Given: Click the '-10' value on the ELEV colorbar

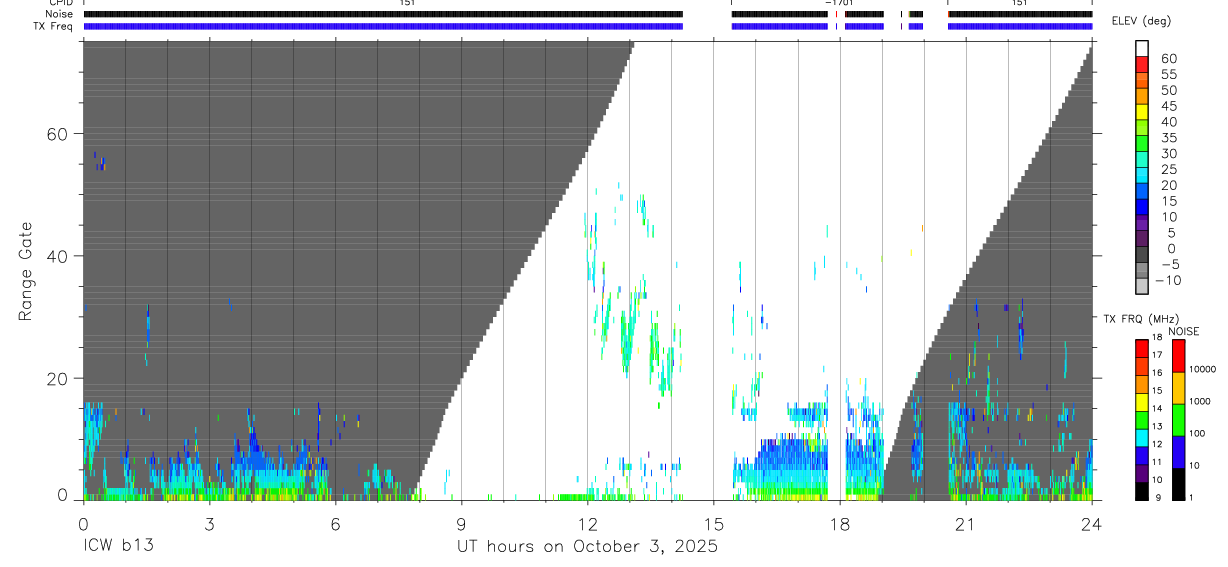Looking at the screenshot, I should 1168,280.
